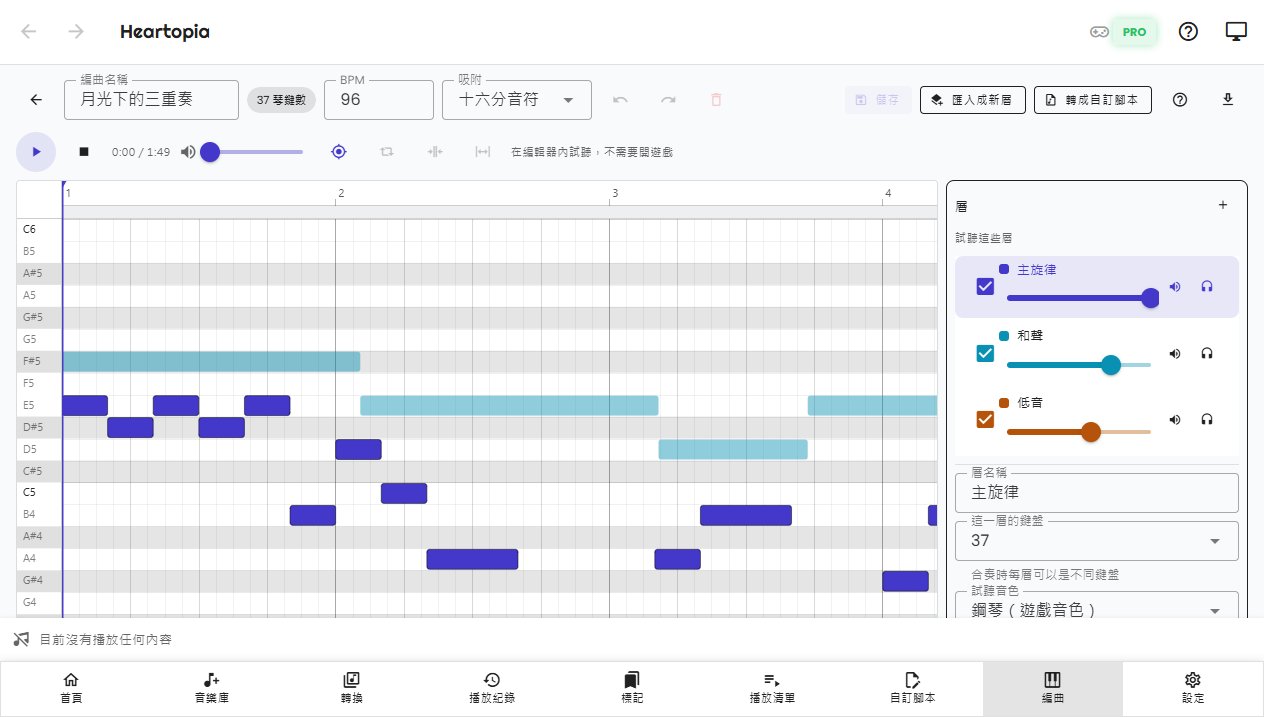The image size is (1264, 717).
Task: Click the redo icon in editor toolbar
Action: pyautogui.click(x=668, y=100)
